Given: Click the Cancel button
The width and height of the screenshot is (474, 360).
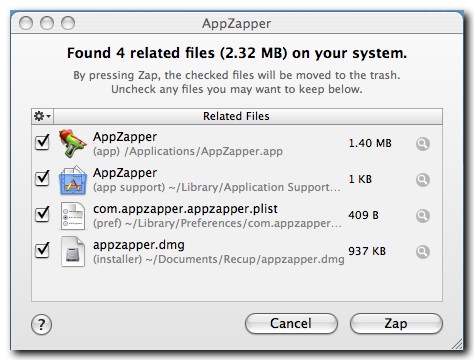Looking at the screenshot, I should [x=291, y=323].
